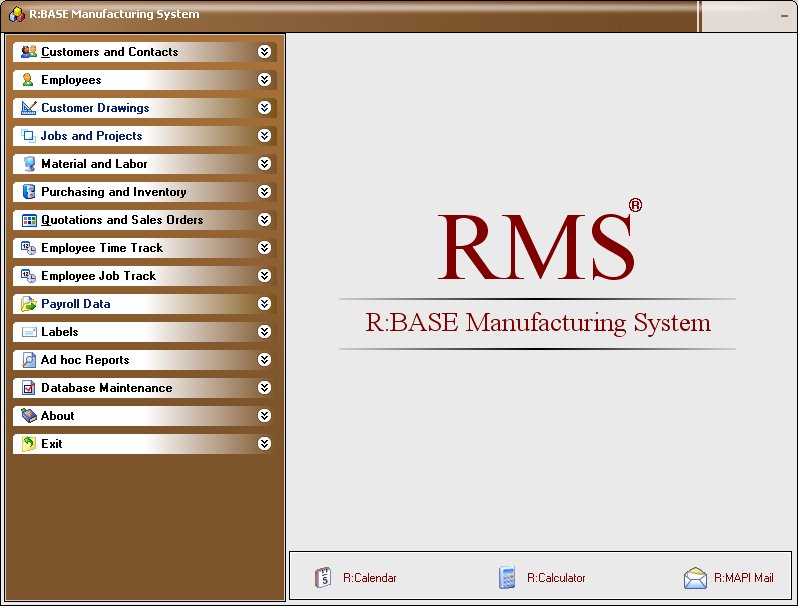Click the Customers and Contacts people icon
Image resolution: width=798 pixels, height=606 pixels.
(28, 51)
